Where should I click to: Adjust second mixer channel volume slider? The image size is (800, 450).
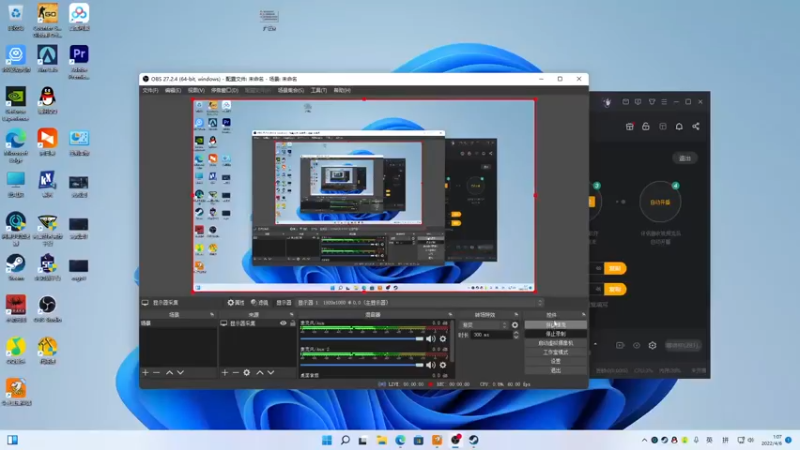[x=362, y=365]
